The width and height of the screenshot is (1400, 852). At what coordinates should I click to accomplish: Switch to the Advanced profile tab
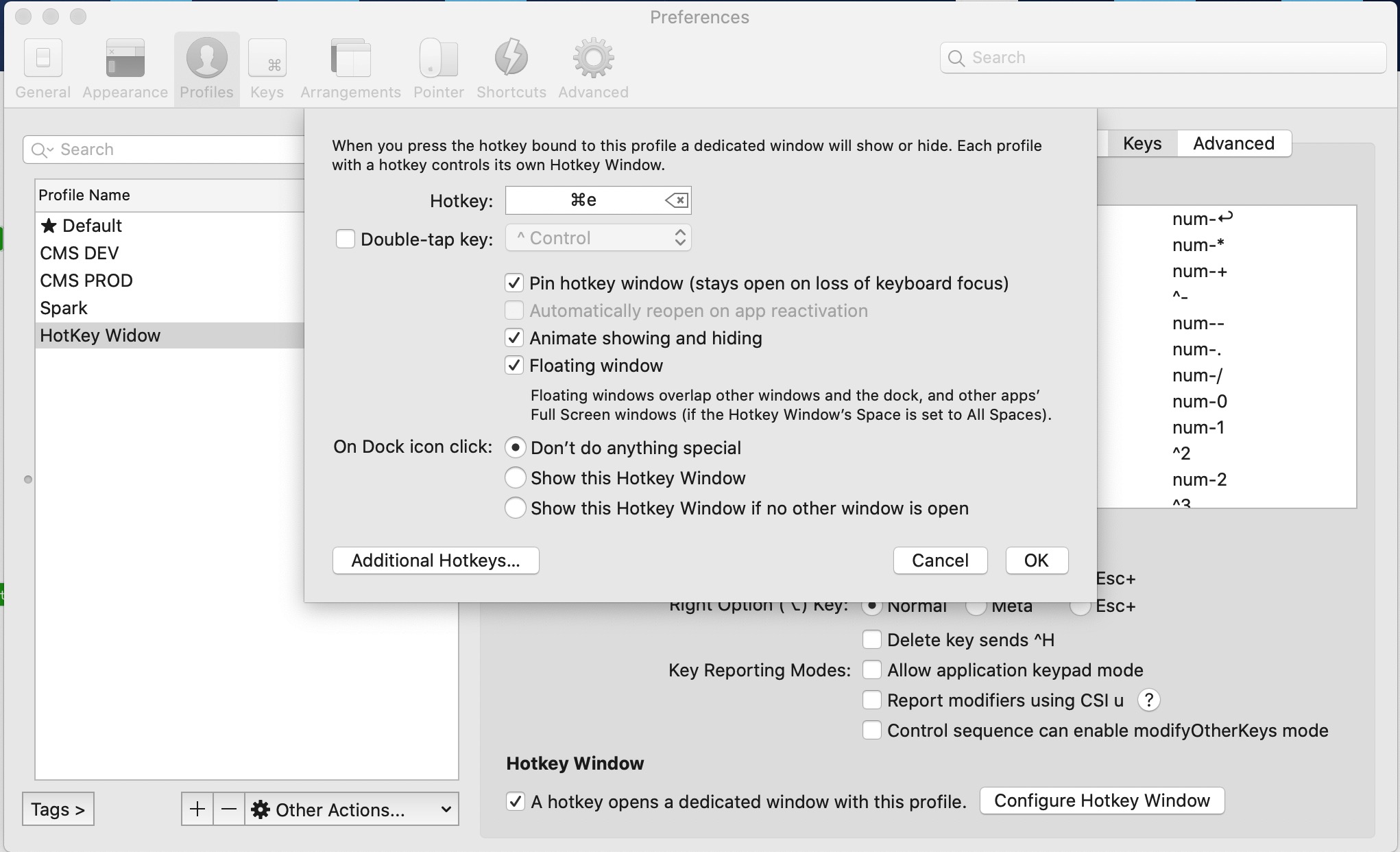coord(1234,143)
